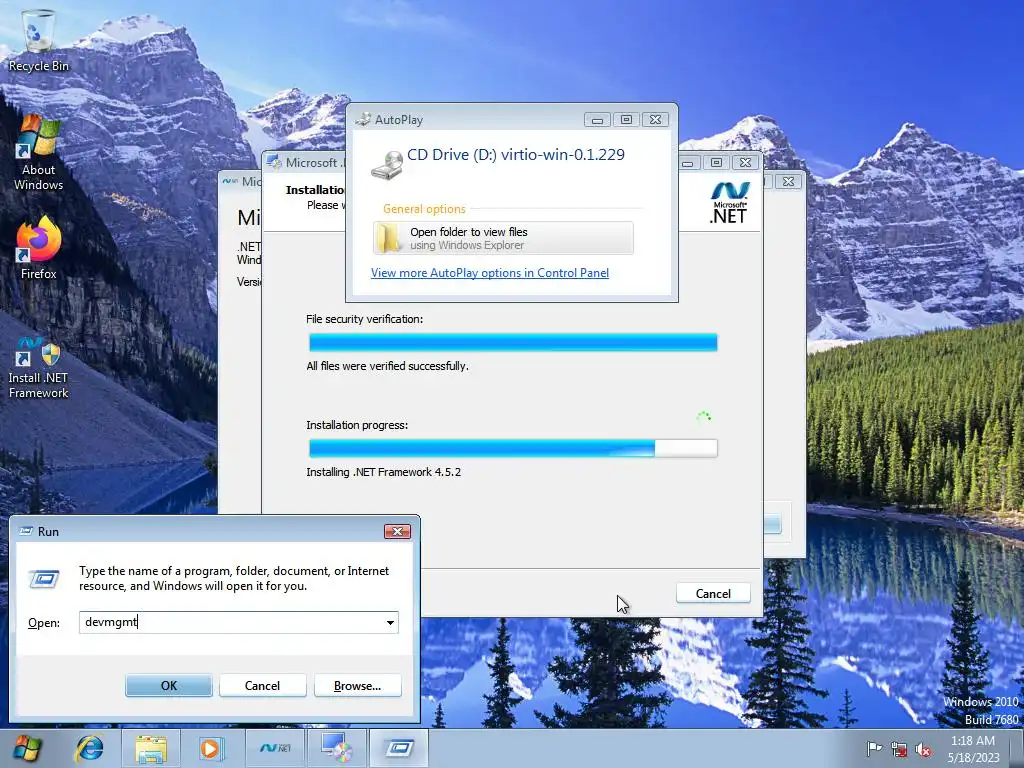Switch to the AutoPlay taskbar button

[337, 748]
